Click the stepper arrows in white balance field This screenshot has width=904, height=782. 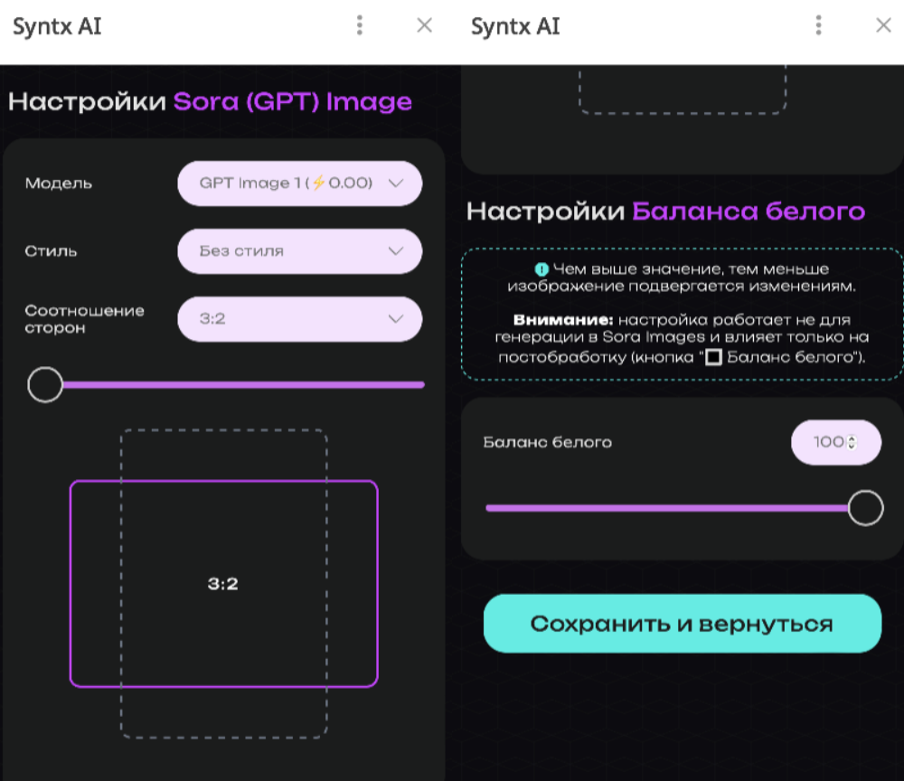[851, 442]
